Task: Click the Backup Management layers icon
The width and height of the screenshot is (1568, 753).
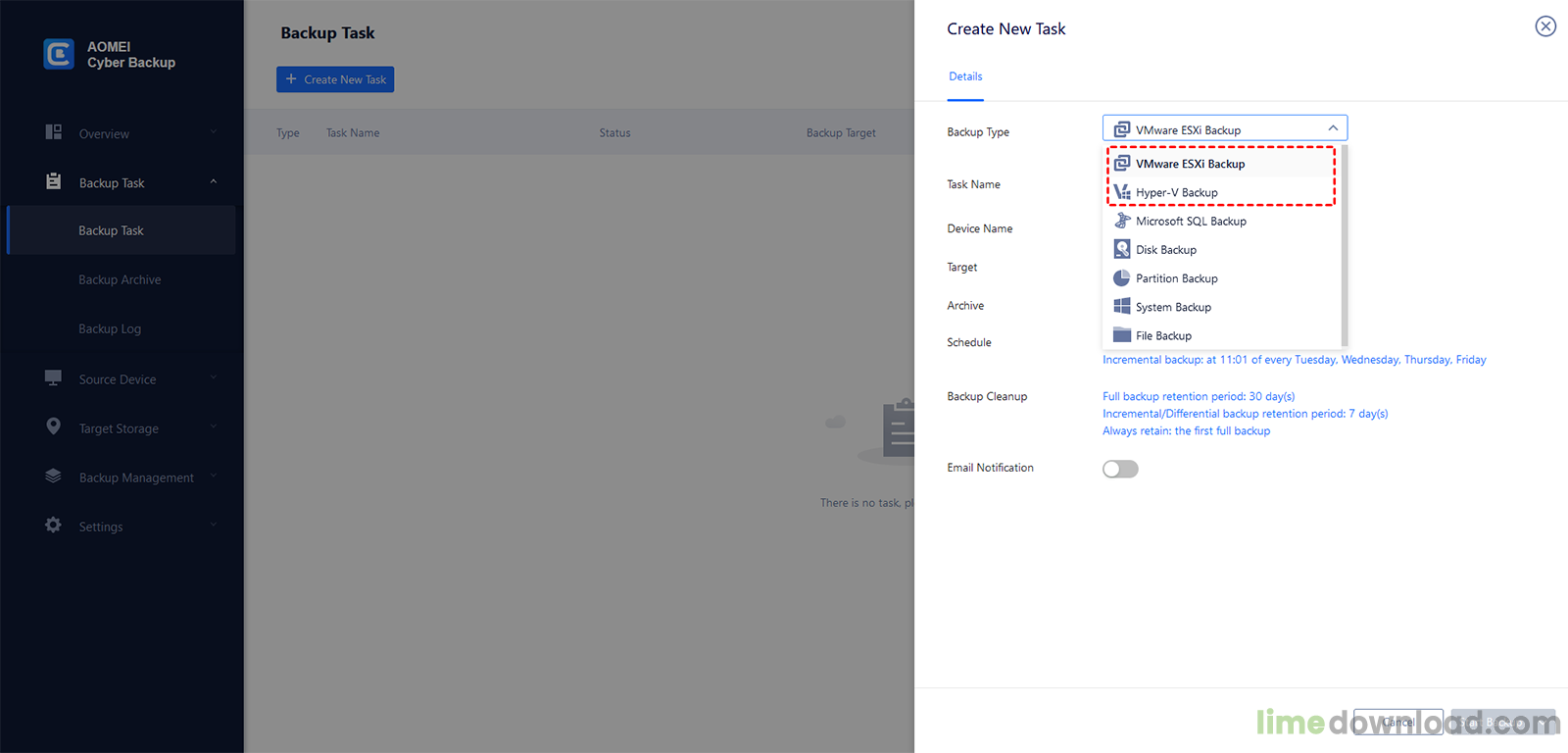Action: pyautogui.click(x=54, y=476)
